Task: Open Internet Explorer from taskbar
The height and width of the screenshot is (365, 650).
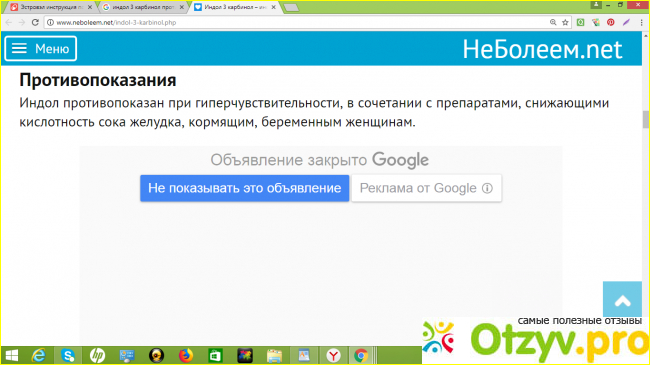Action: coord(39,355)
